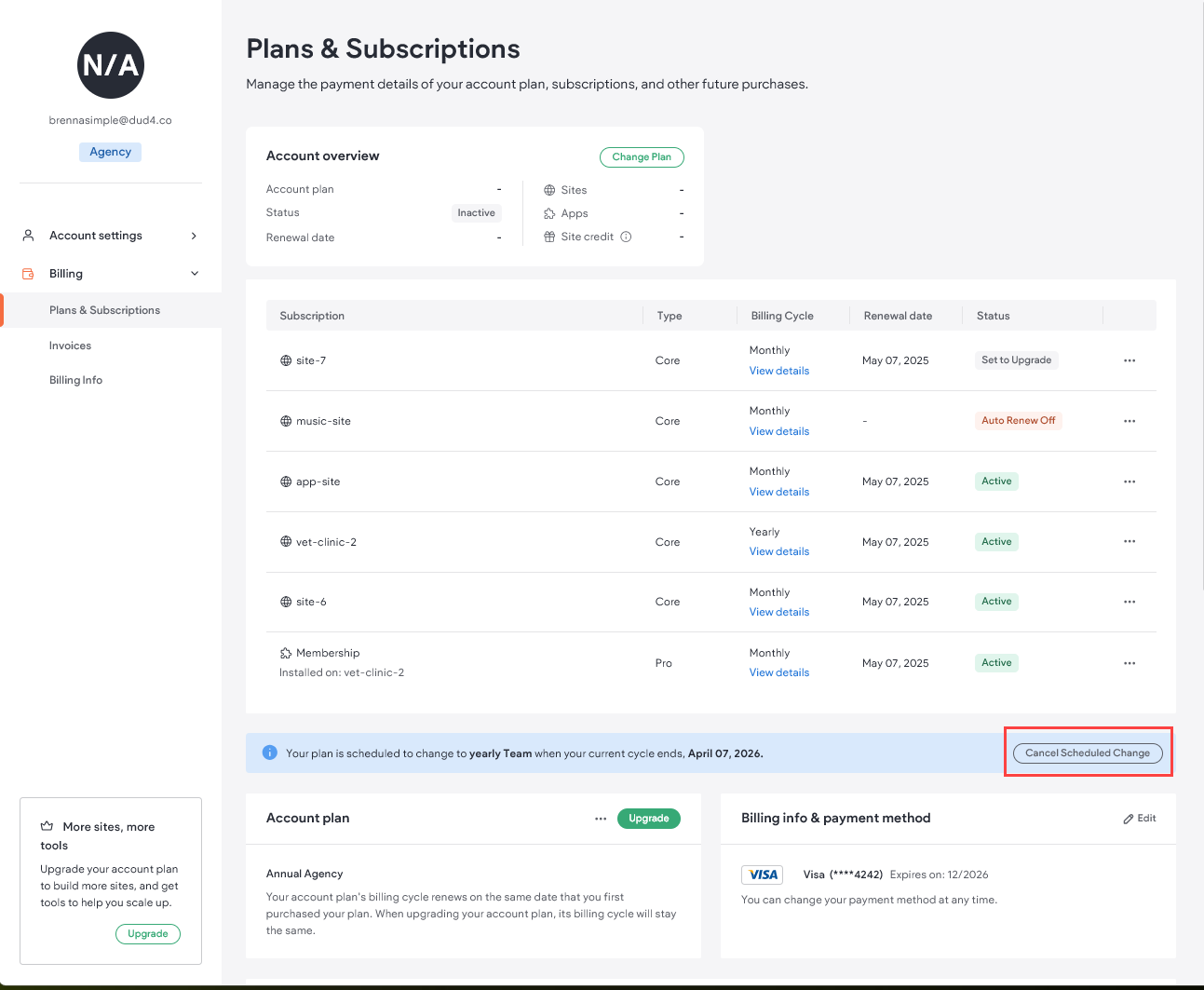
Task: Open the three-dot menu for music-site row
Action: [1129, 421]
